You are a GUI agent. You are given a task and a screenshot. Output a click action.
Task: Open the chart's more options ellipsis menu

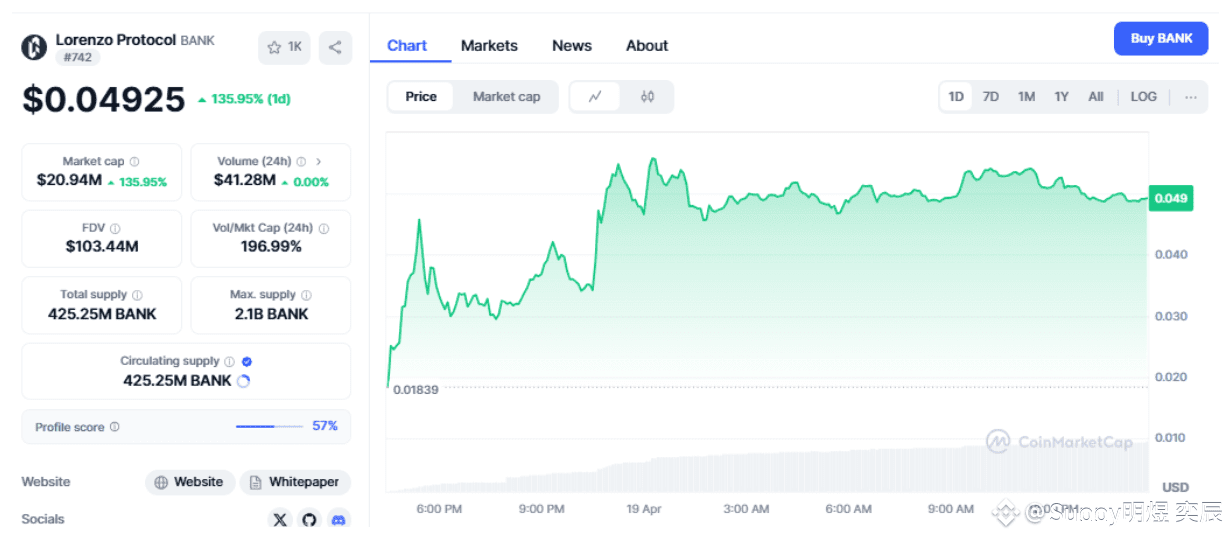tap(1190, 97)
